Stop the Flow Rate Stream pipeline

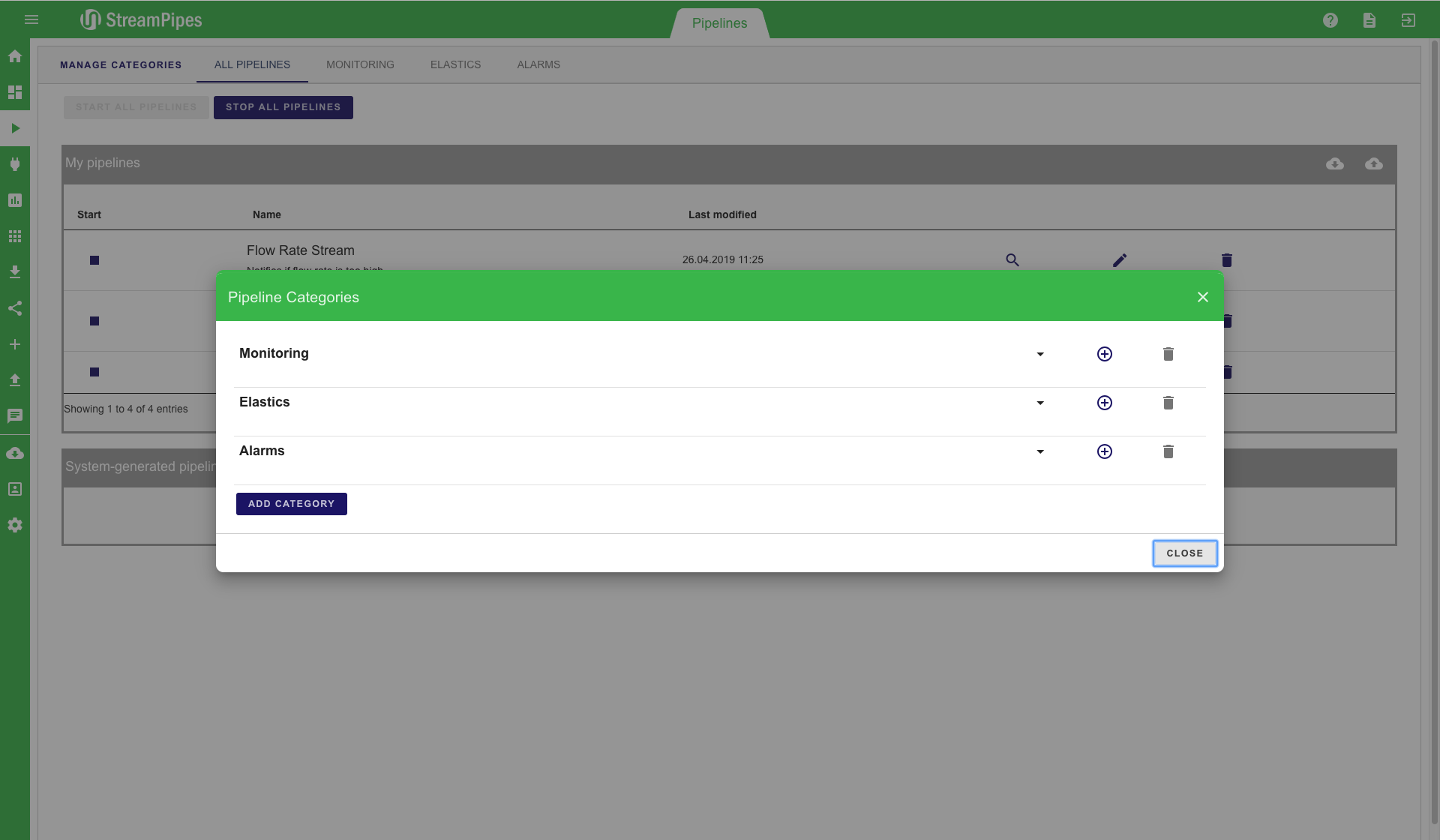(x=94, y=260)
